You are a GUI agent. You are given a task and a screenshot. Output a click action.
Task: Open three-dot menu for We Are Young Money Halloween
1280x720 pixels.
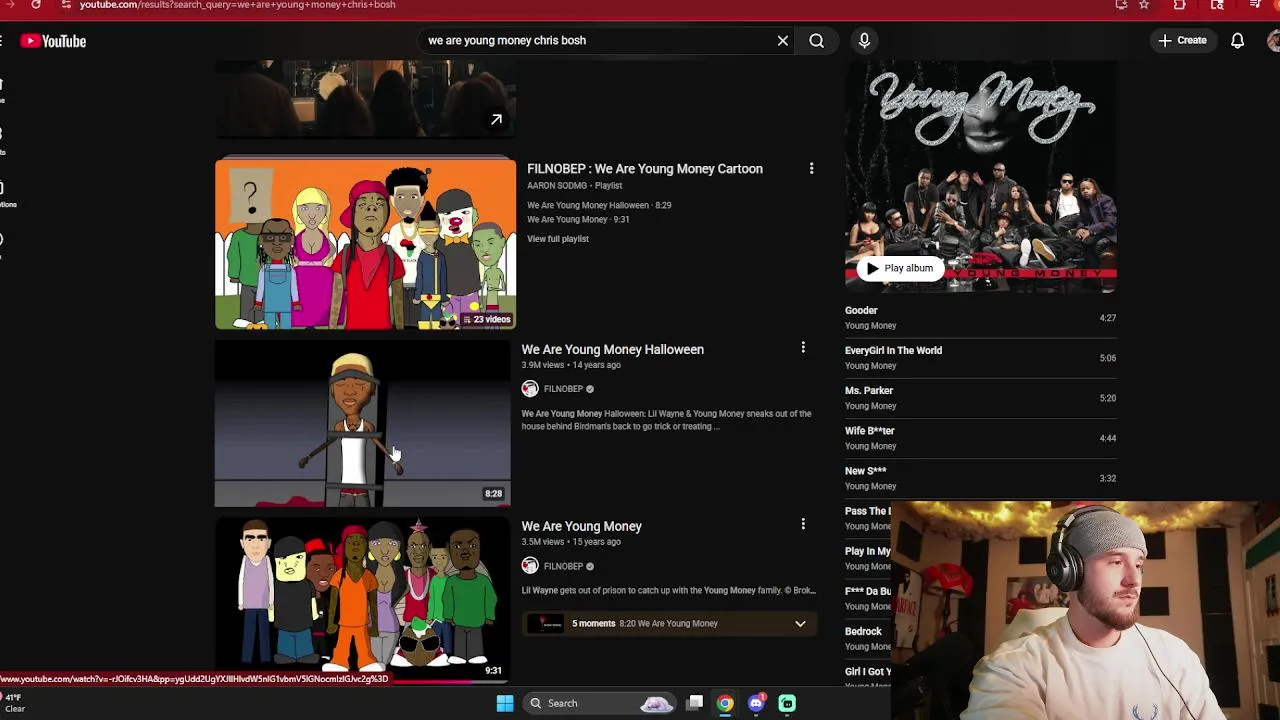tap(803, 348)
